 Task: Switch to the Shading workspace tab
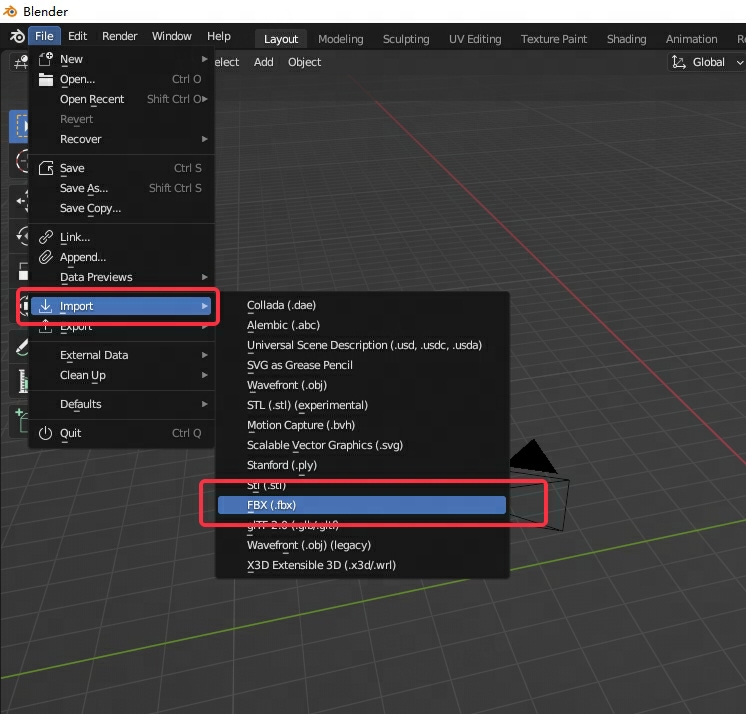coord(626,39)
